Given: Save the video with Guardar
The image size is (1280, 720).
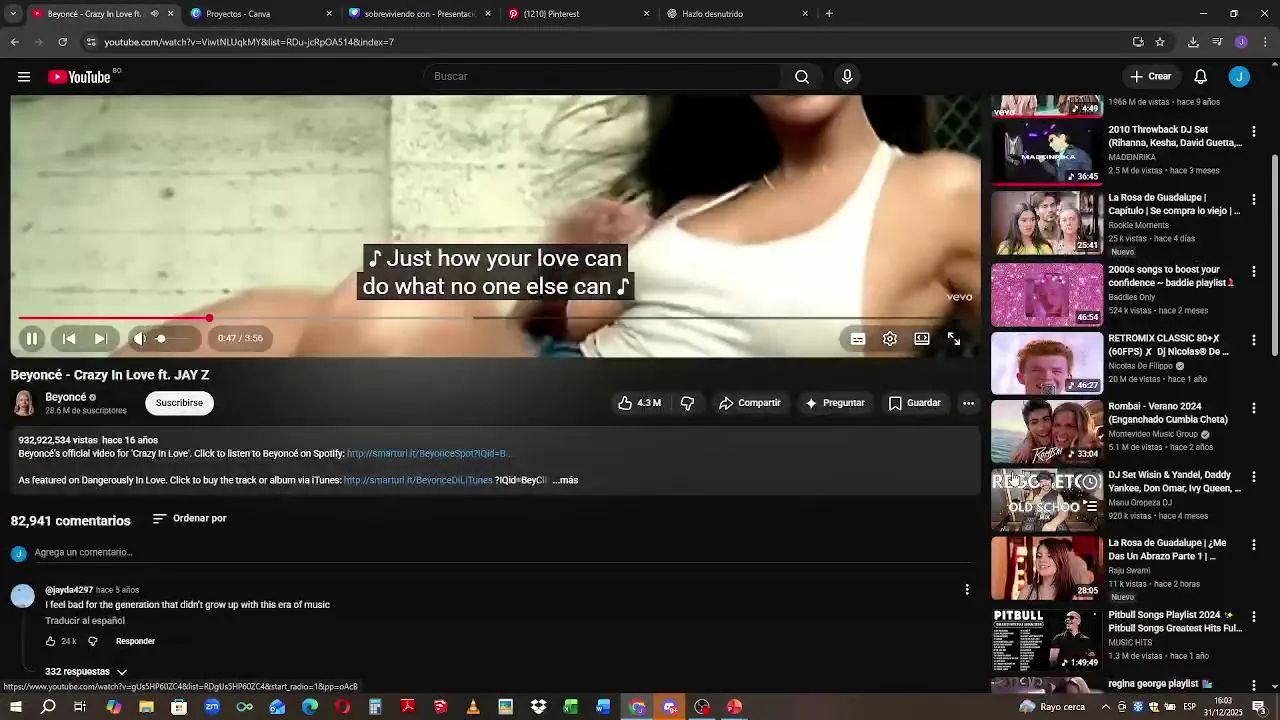Looking at the screenshot, I should (914, 403).
